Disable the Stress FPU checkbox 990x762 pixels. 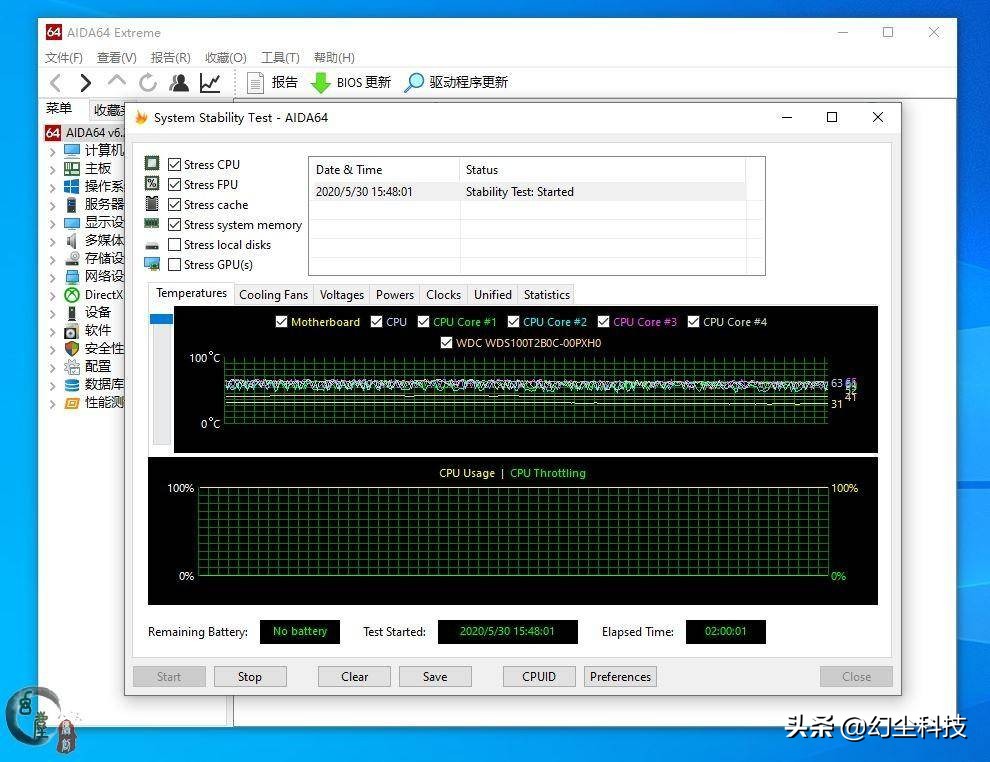pos(175,185)
